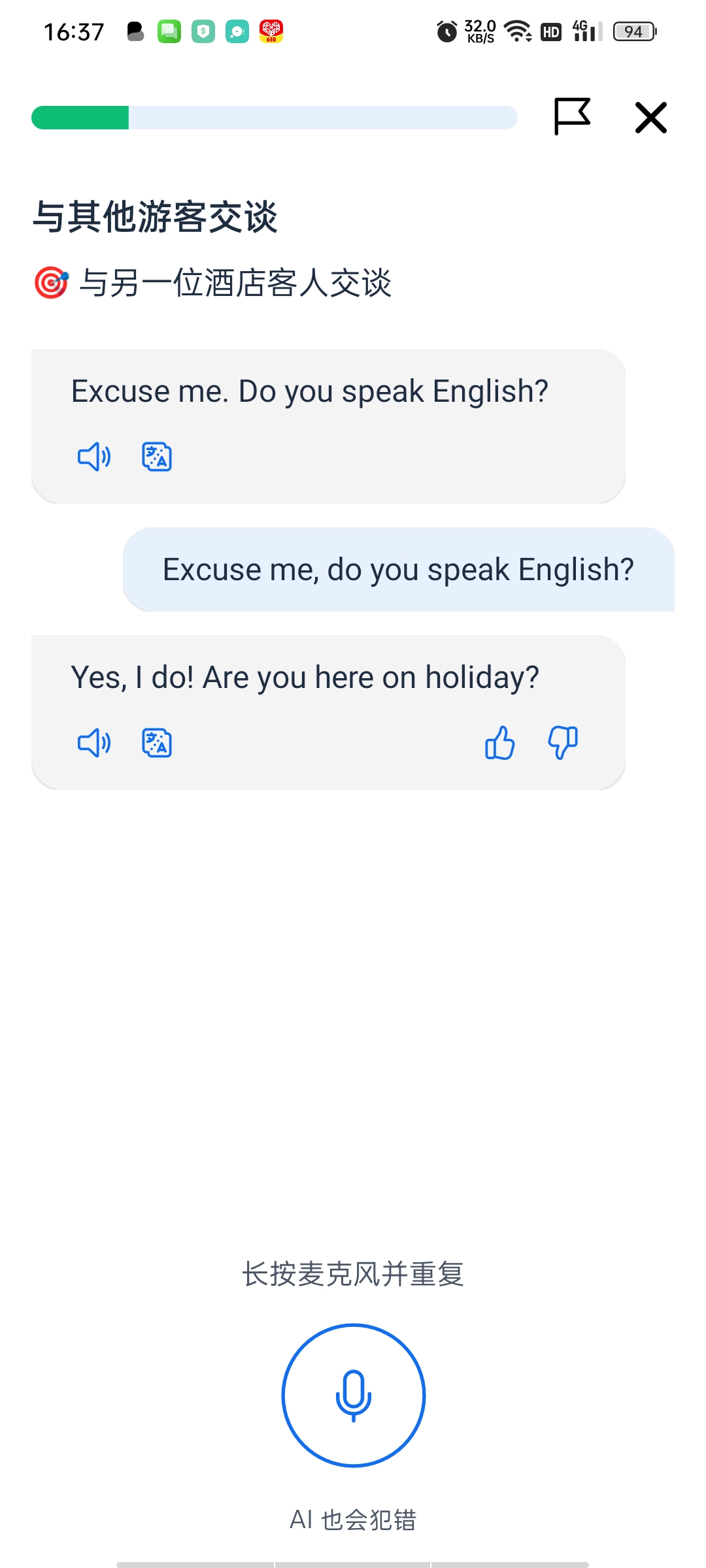This screenshot has width=706, height=1568.
Task: Translate the 'Yes, I do!' message
Action: tap(157, 743)
